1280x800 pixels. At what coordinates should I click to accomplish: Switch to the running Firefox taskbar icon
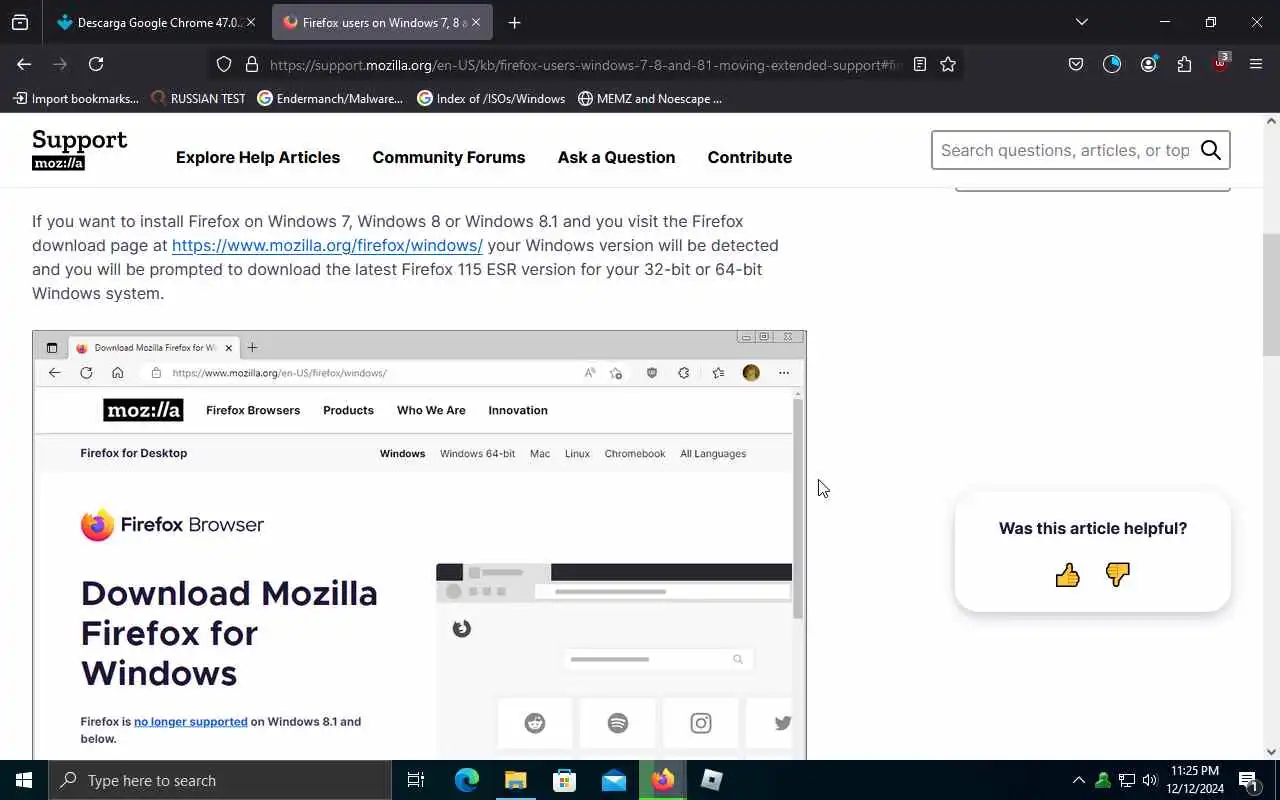tap(662, 780)
